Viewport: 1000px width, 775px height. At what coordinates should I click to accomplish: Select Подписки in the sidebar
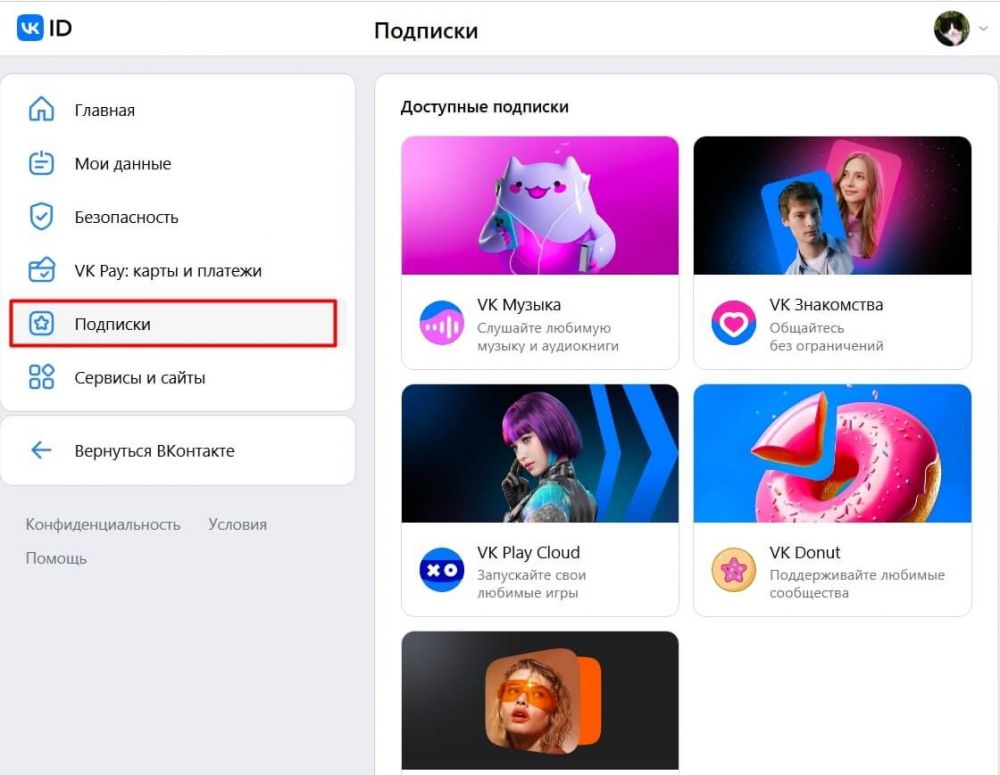(x=173, y=323)
